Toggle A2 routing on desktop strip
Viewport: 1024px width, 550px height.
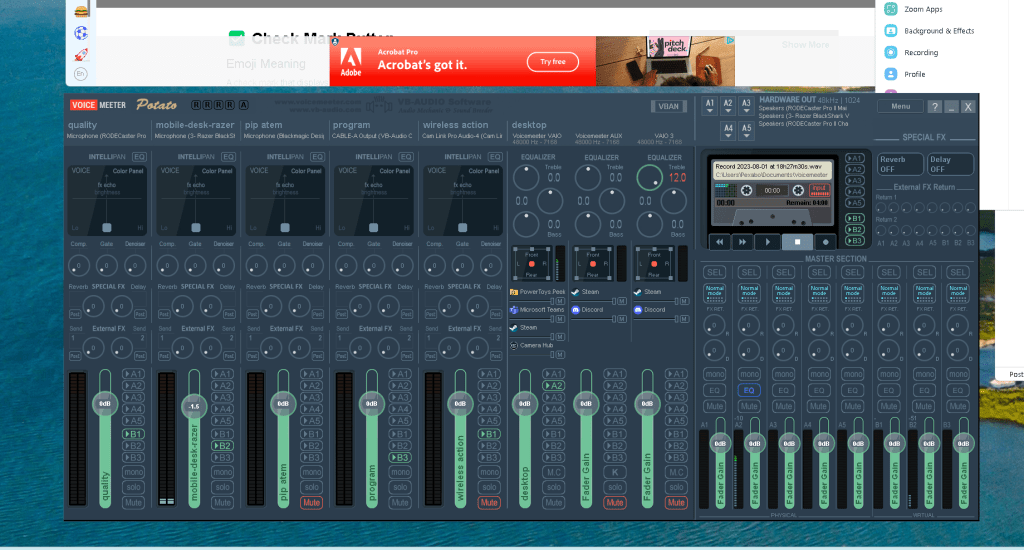[553, 385]
